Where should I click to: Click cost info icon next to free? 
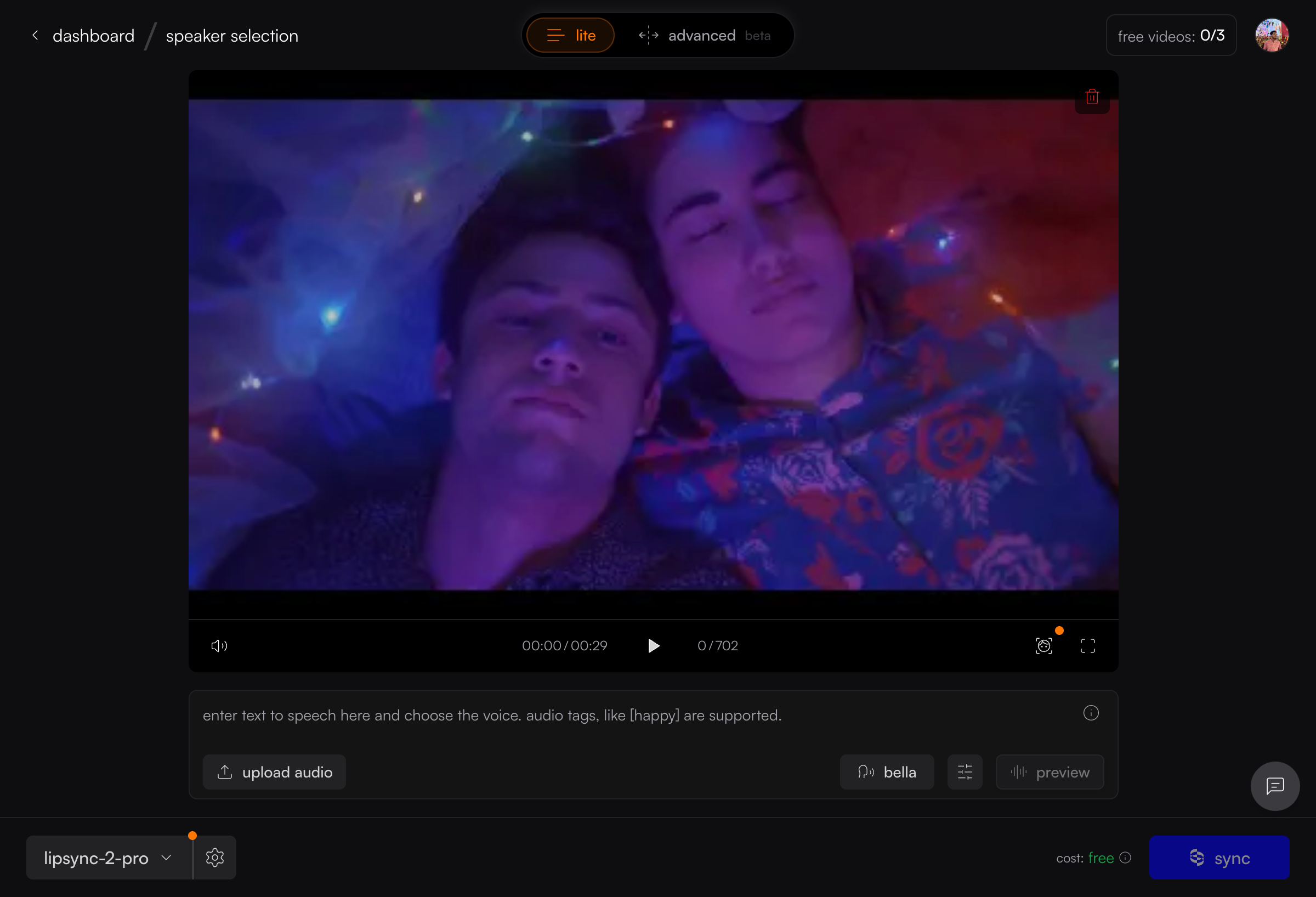coord(1126,858)
